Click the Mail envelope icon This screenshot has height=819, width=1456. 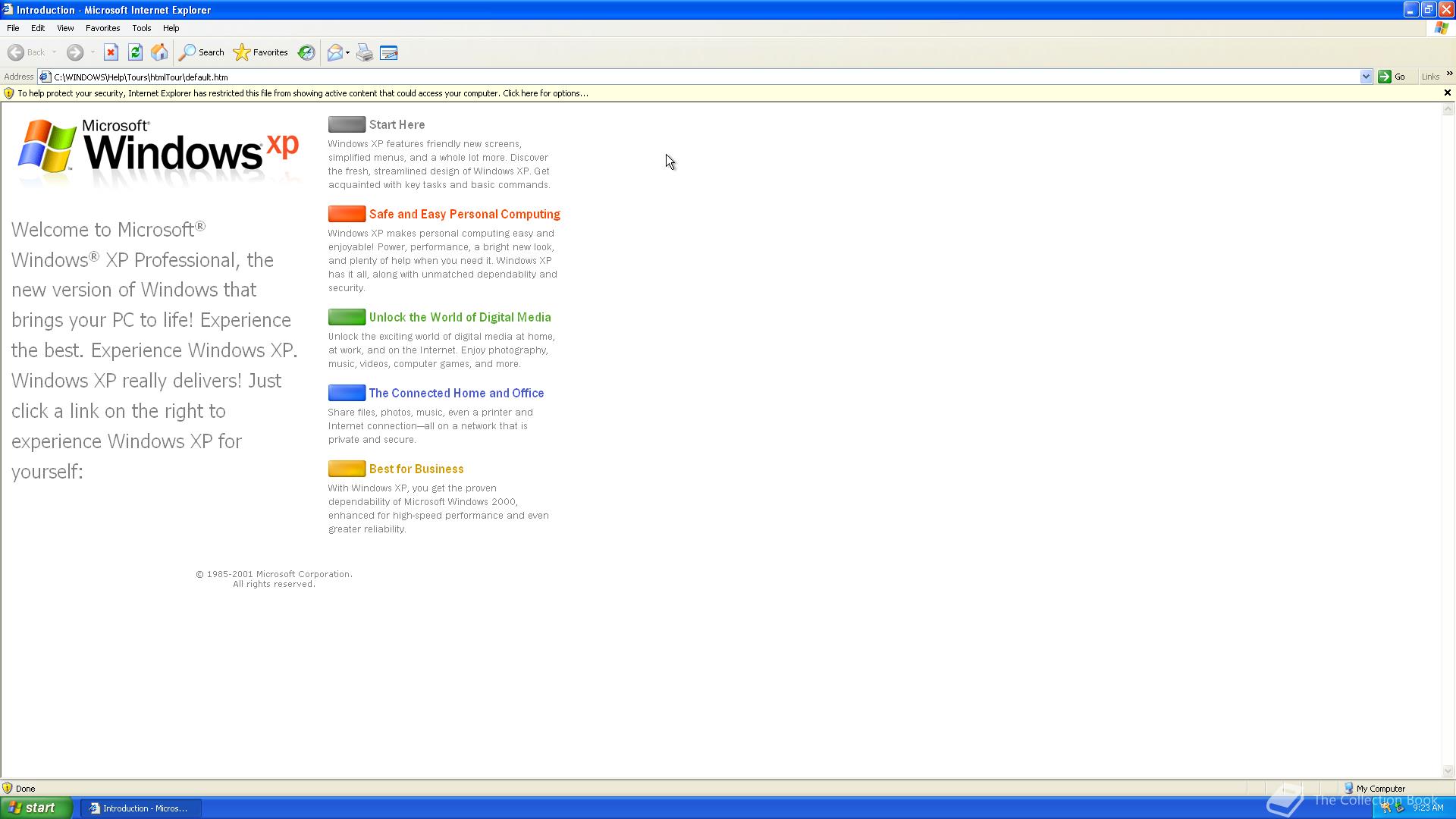(x=334, y=52)
